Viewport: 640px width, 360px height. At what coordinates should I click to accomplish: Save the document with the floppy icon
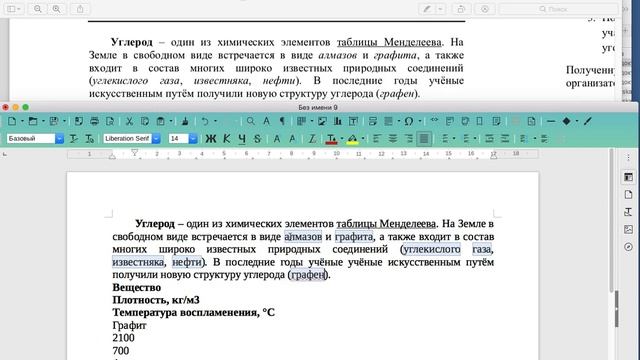point(54,121)
